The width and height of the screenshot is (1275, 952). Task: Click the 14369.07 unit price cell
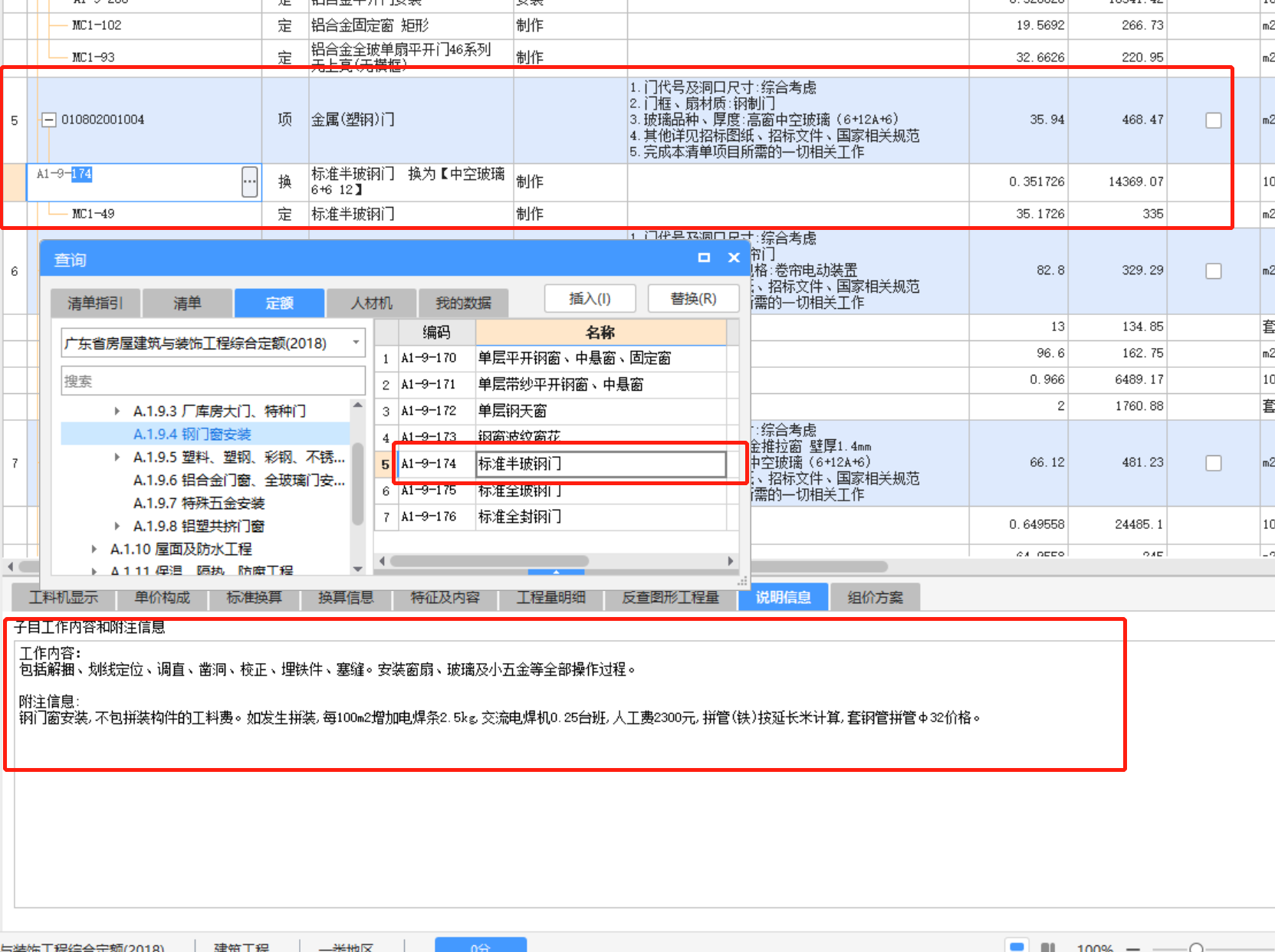click(x=1117, y=182)
